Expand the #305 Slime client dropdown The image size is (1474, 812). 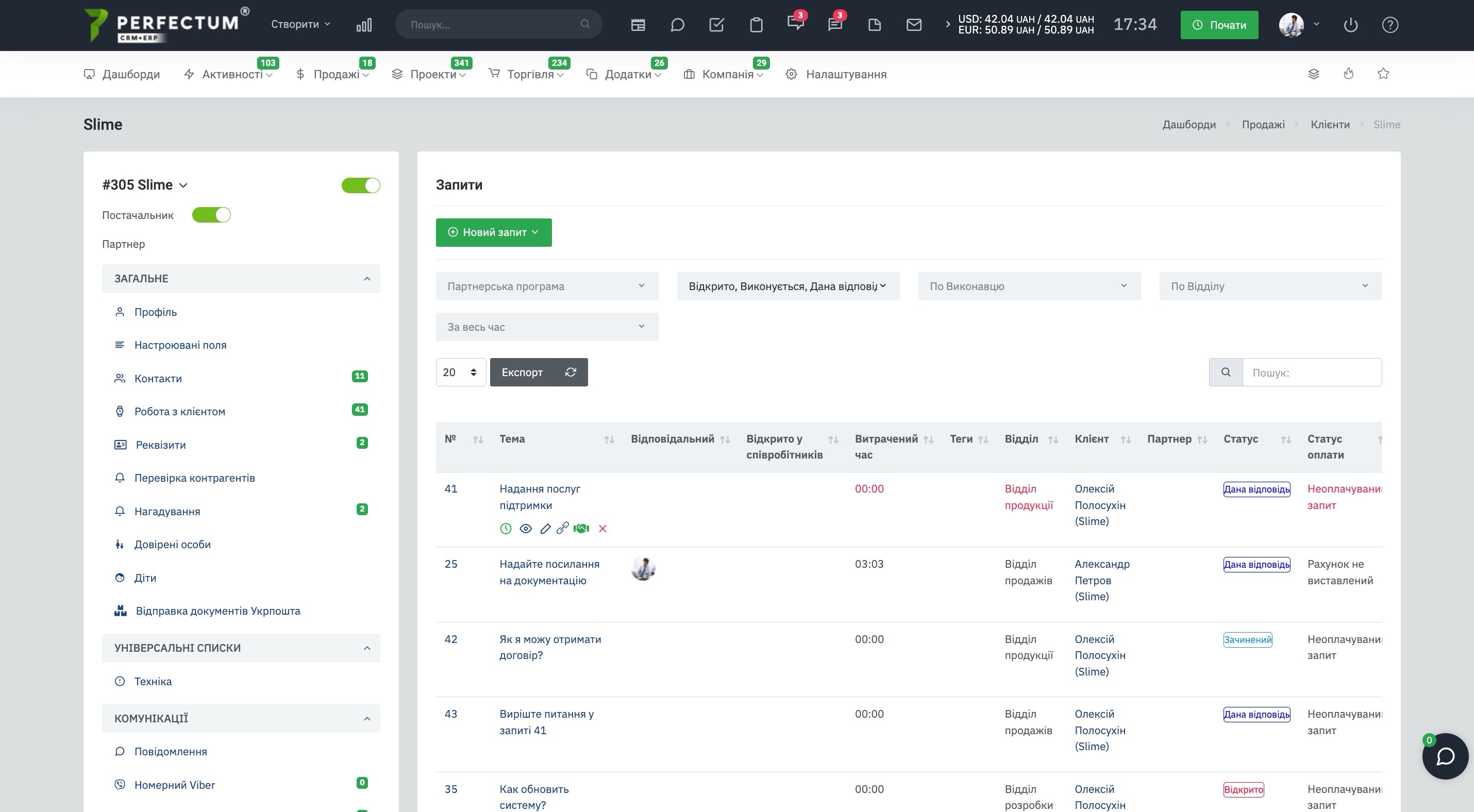coord(183,185)
